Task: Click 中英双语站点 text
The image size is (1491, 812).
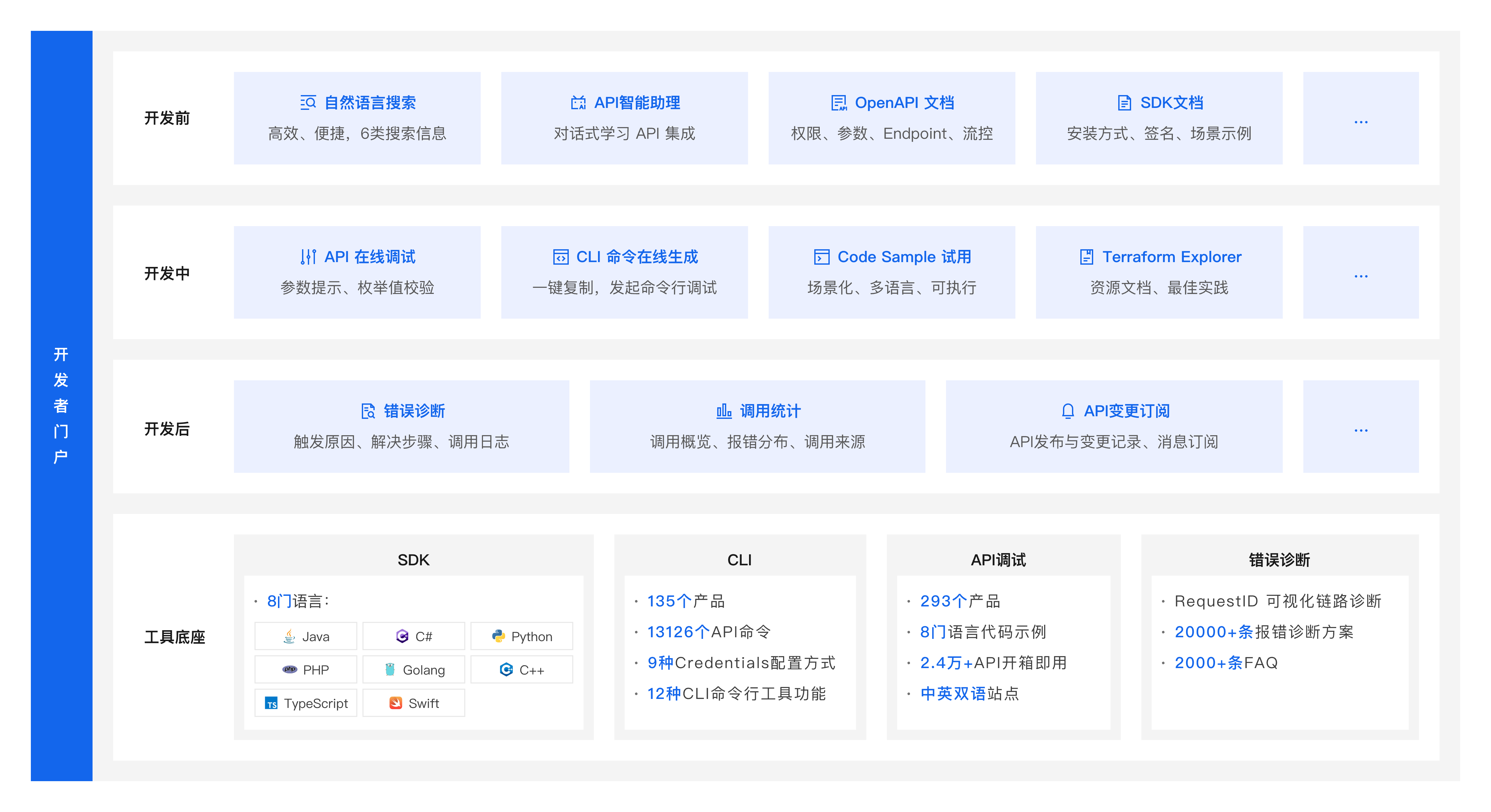Action: point(969,693)
